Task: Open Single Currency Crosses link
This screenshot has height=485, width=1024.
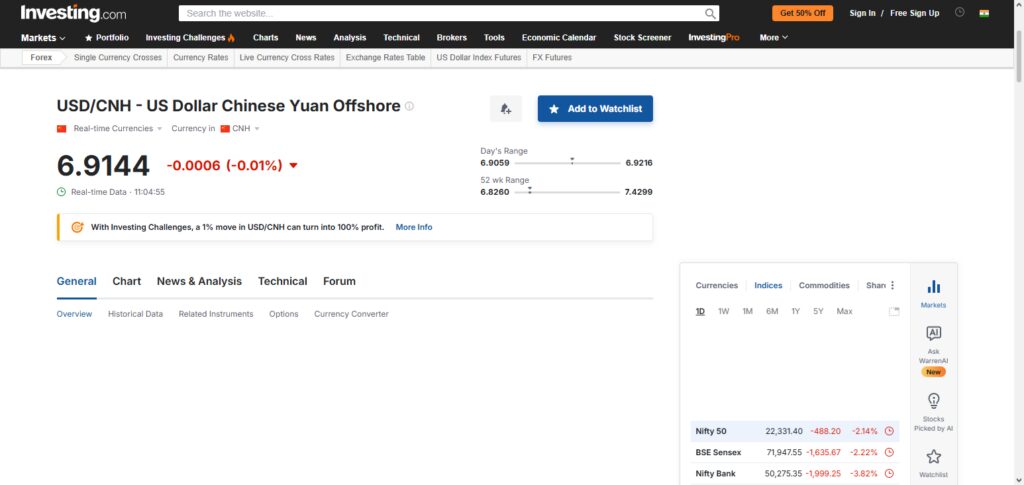Action: (x=118, y=57)
